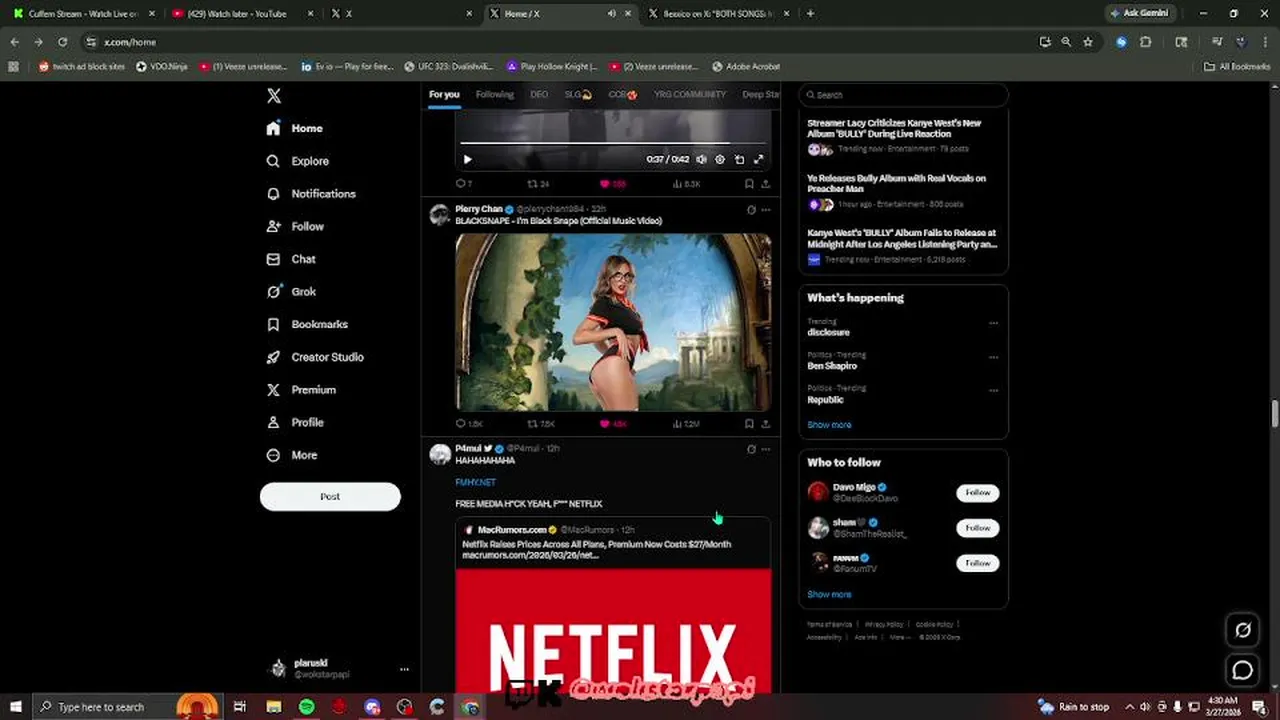Viewport: 1280px width, 720px height.
Task: Open the floating messages button
Action: pyautogui.click(x=1243, y=670)
